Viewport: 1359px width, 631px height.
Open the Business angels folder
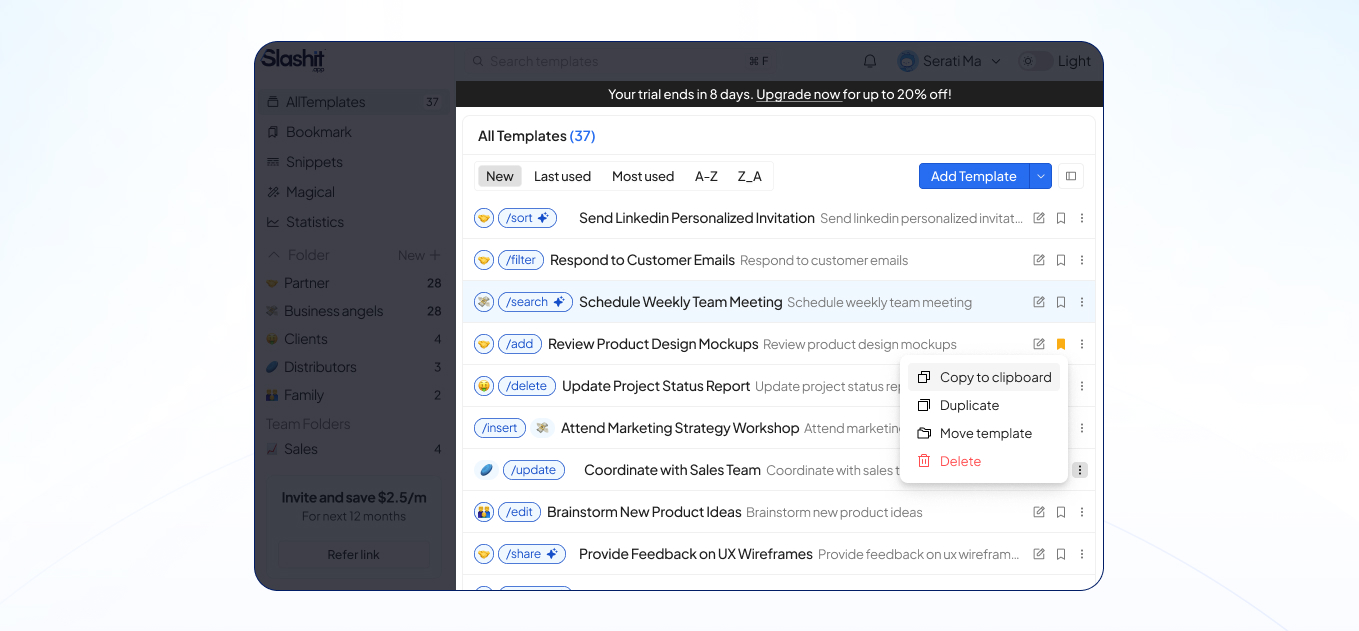pos(354,311)
